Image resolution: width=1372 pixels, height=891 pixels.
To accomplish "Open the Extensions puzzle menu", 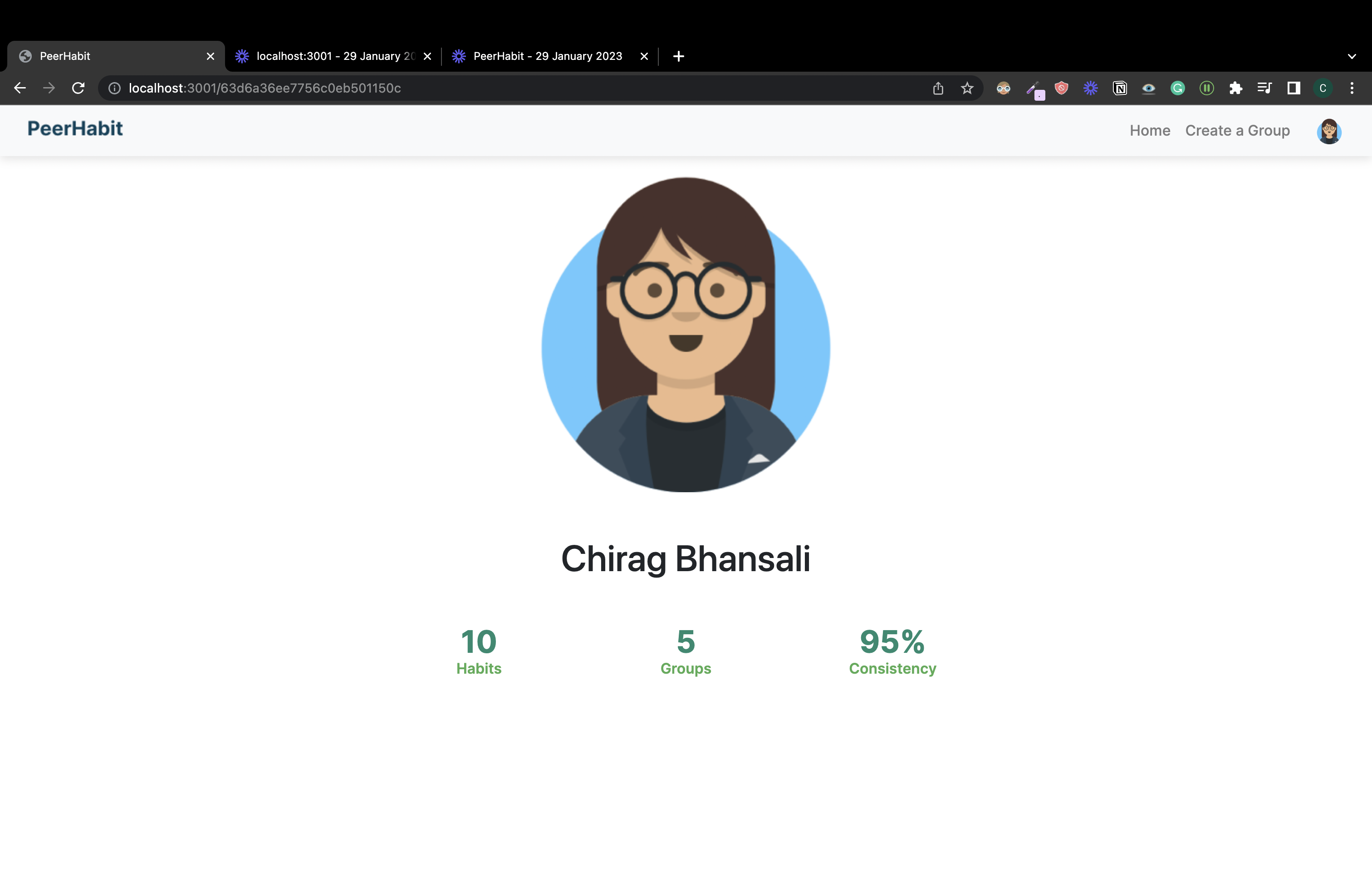I will pos(1235,88).
